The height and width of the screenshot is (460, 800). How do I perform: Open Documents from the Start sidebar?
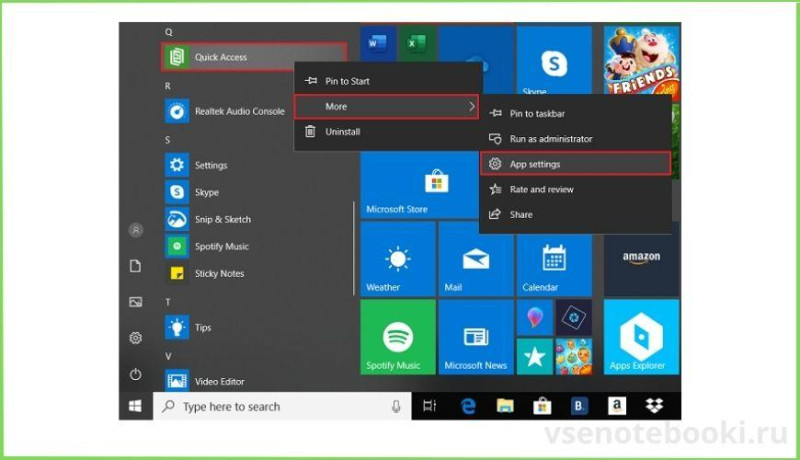coord(135,266)
